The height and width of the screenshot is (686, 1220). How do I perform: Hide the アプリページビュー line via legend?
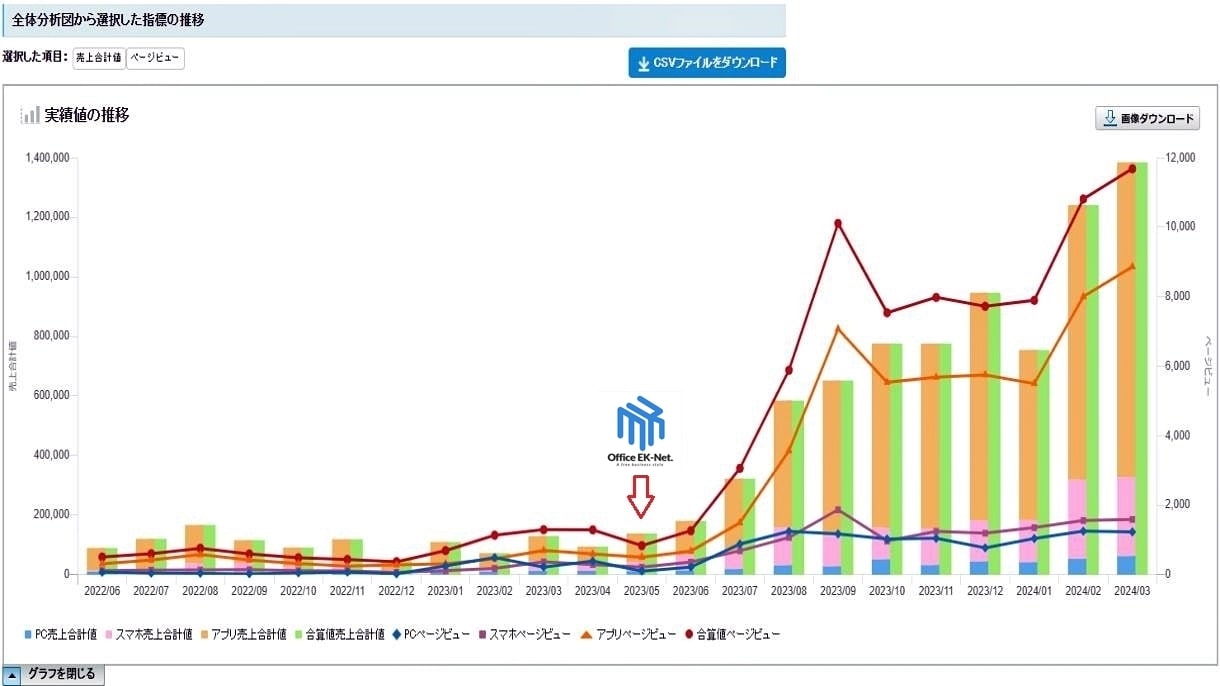(x=628, y=634)
